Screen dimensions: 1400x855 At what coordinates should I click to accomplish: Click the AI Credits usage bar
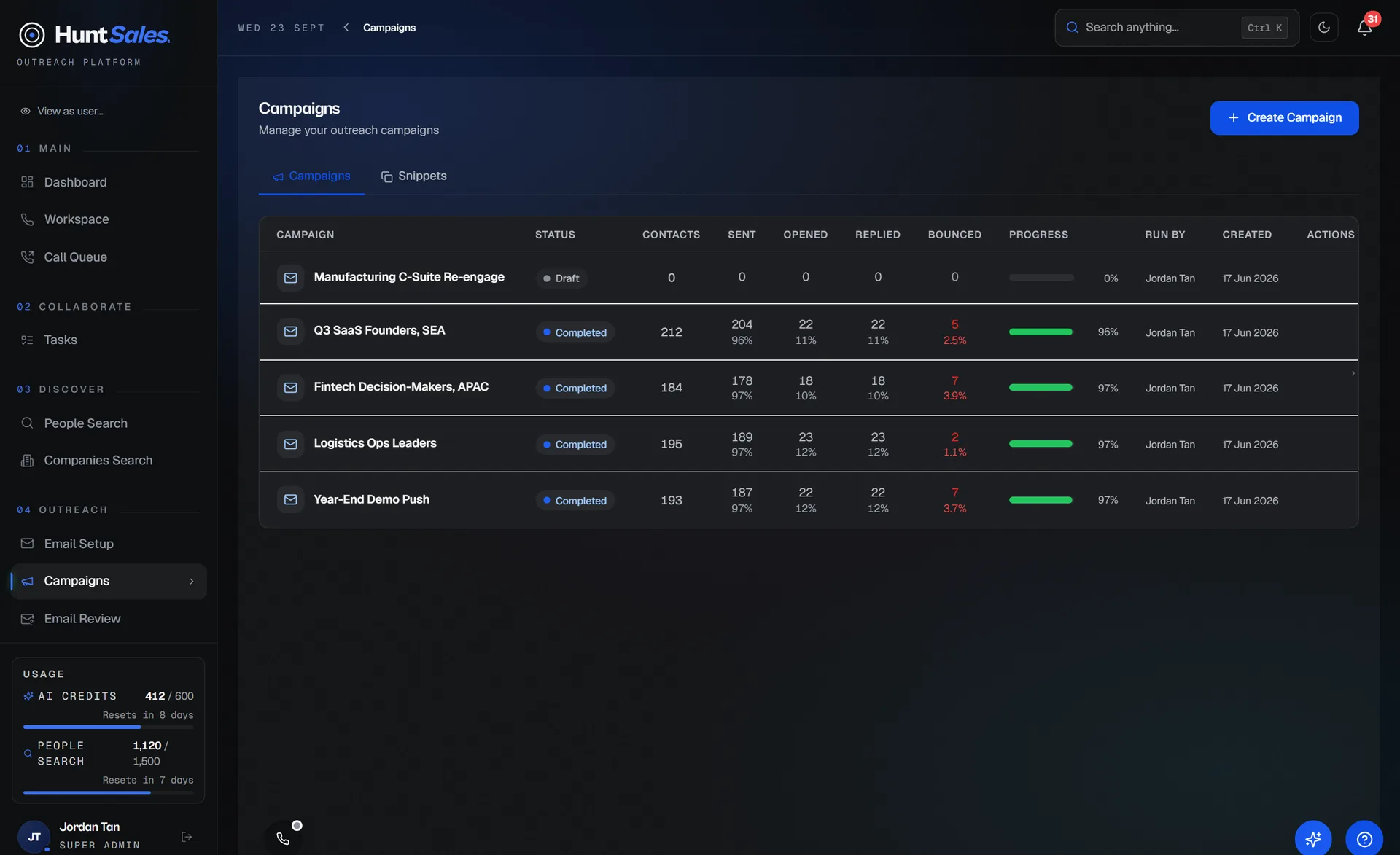click(108, 727)
